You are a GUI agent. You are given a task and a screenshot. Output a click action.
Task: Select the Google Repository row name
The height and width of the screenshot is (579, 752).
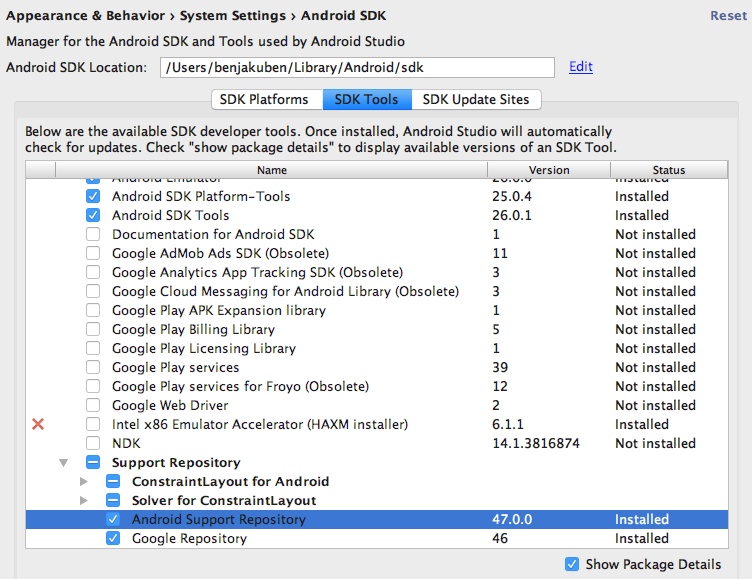(x=189, y=538)
